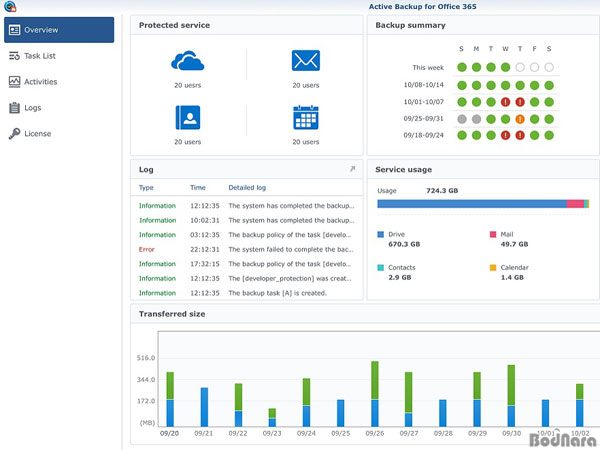Click the pink Mail segment of usage bar
The image size is (600, 450).
(575, 204)
